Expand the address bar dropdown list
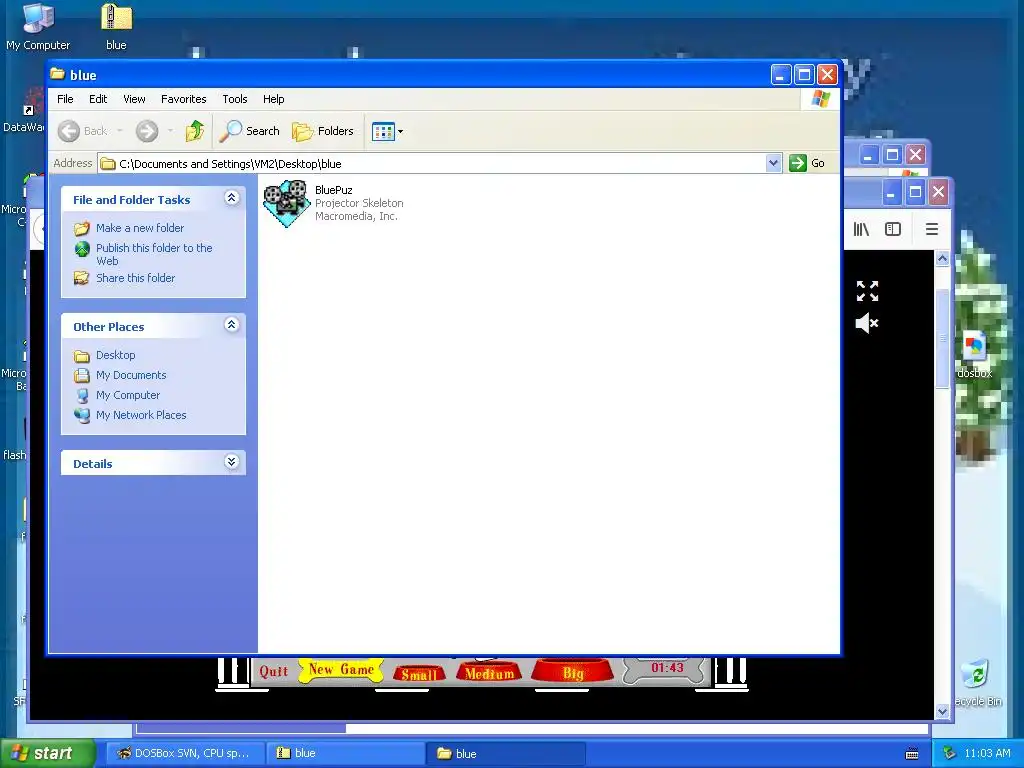Screen dimensions: 1024x768 click(x=773, y=163)
